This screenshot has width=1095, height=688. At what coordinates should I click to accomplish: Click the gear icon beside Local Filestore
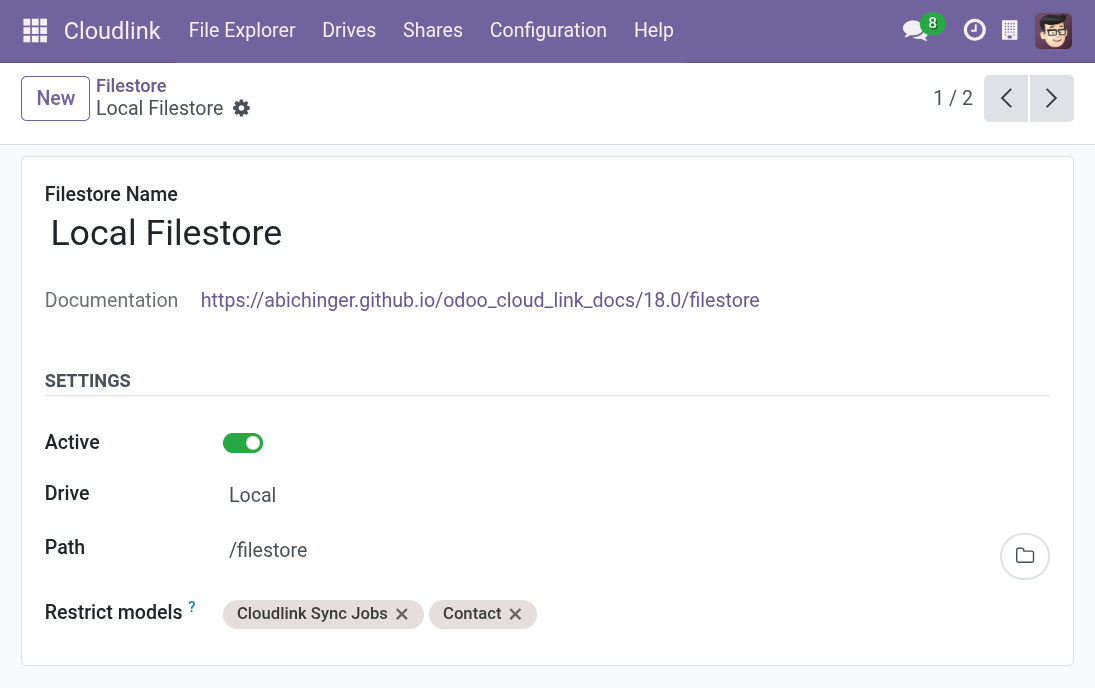click(x=241, y=108)
